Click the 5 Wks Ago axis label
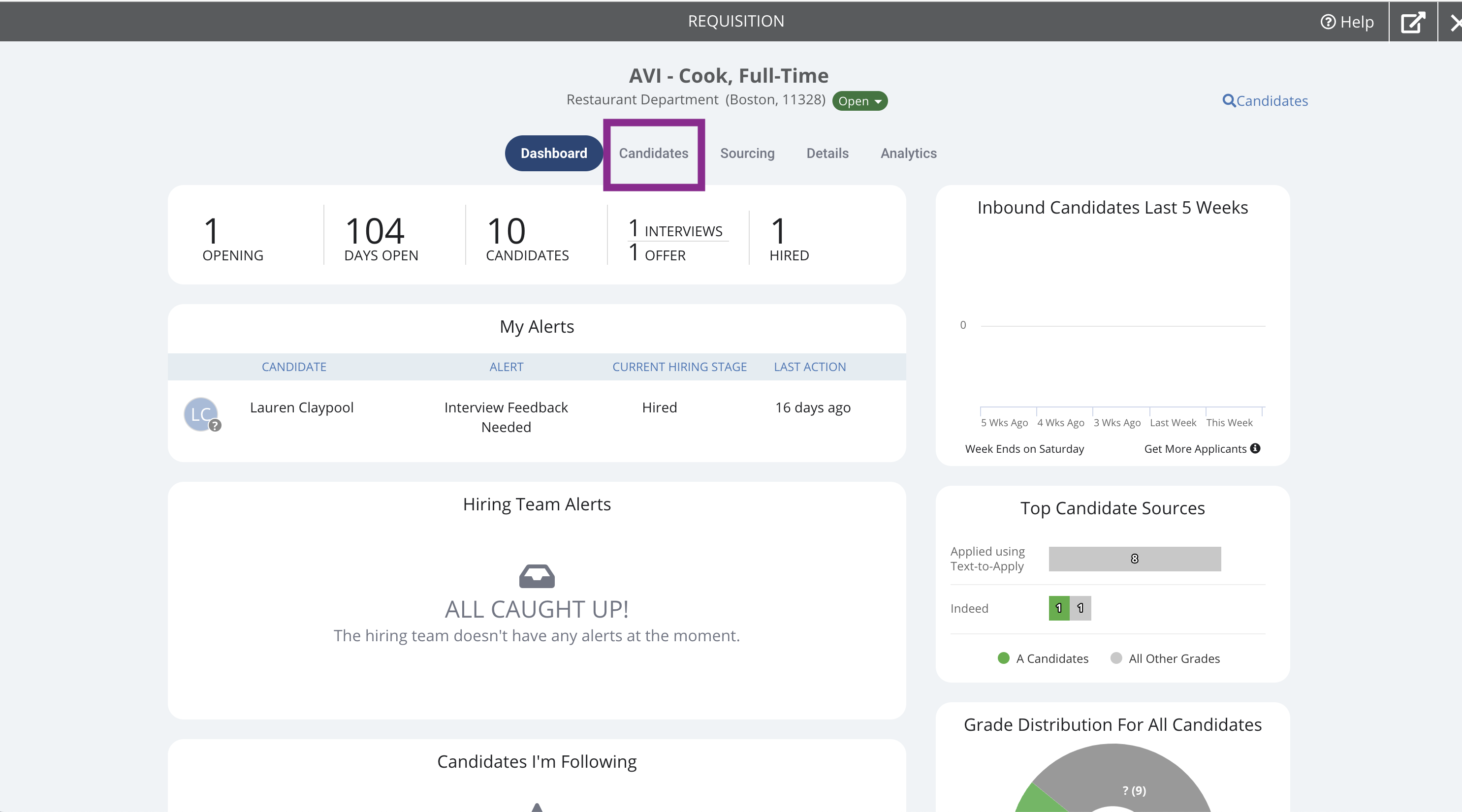This screenshot has height=812, width=1462. click(1004, 423)
